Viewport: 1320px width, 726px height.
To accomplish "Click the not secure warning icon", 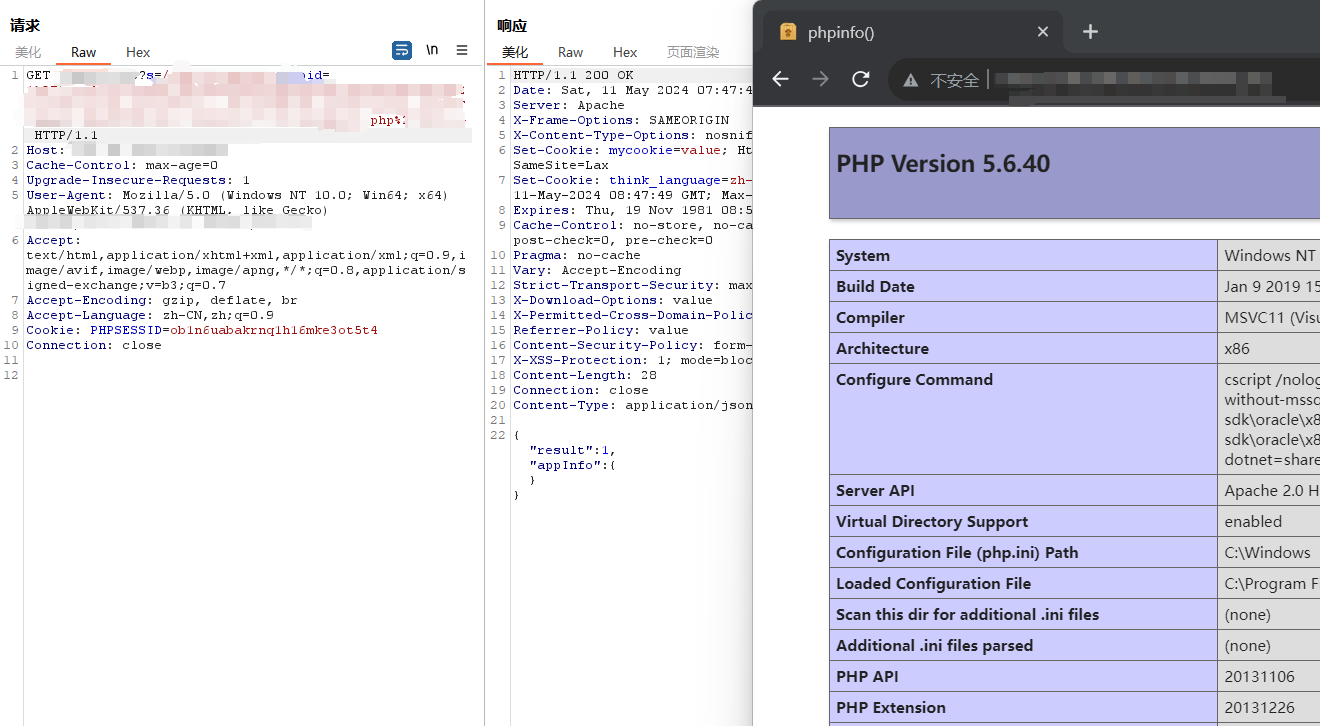I will click(x=910, y=80).
